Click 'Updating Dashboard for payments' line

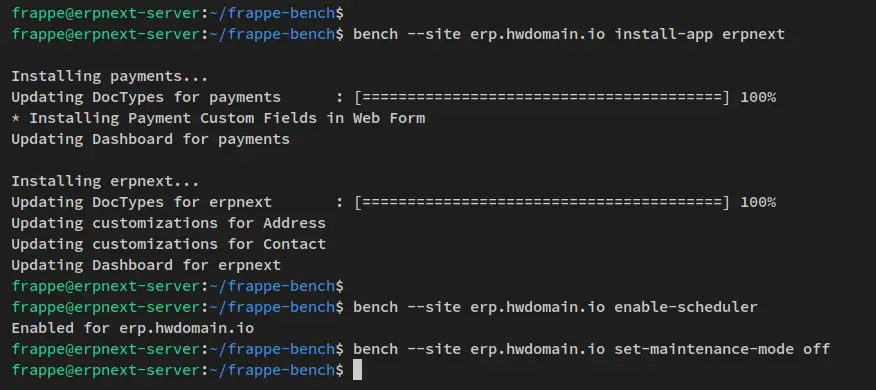pyautogui.click(x=150, y=139)
